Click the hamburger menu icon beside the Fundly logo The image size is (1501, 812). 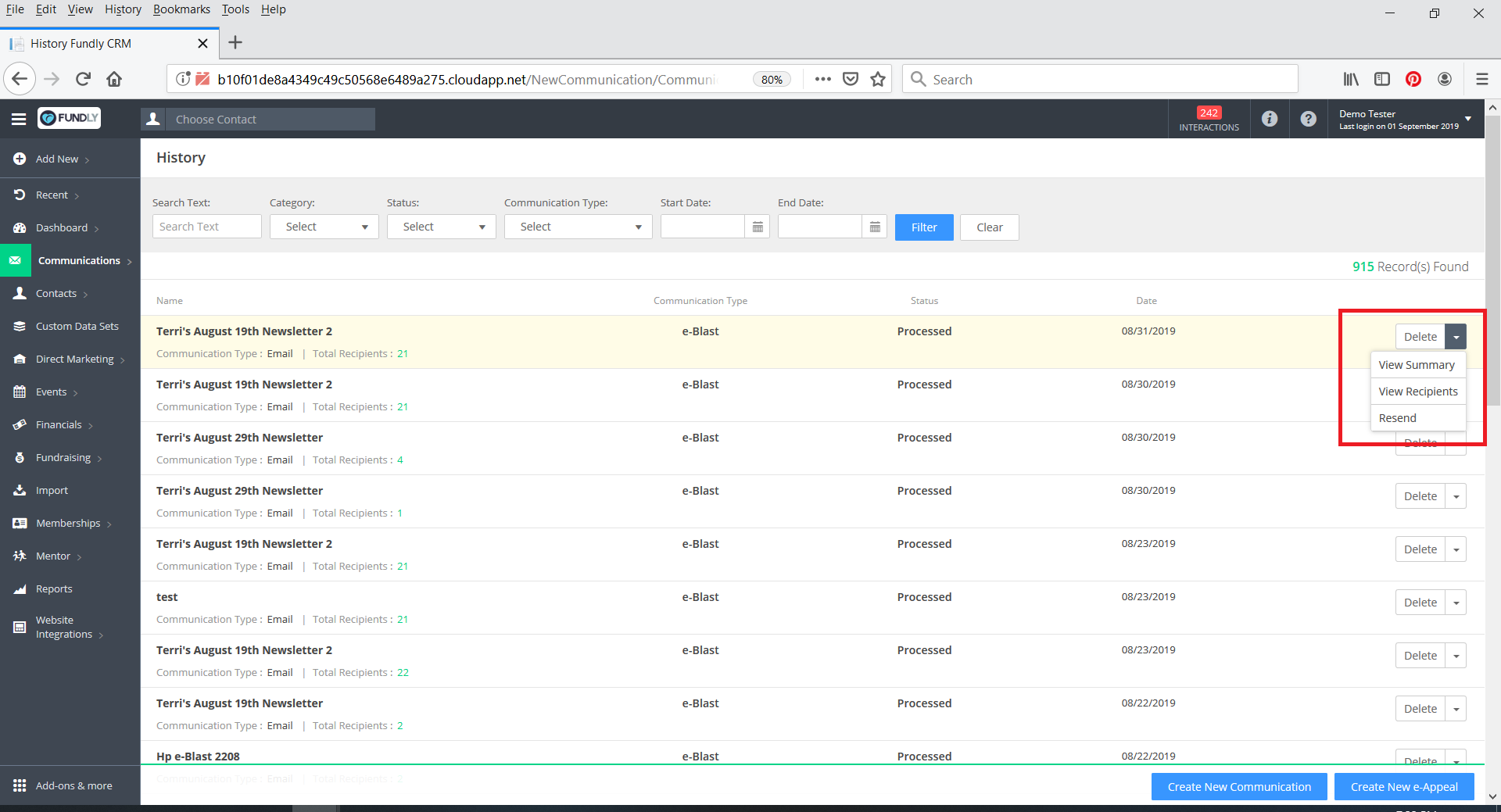click(19, 119)
